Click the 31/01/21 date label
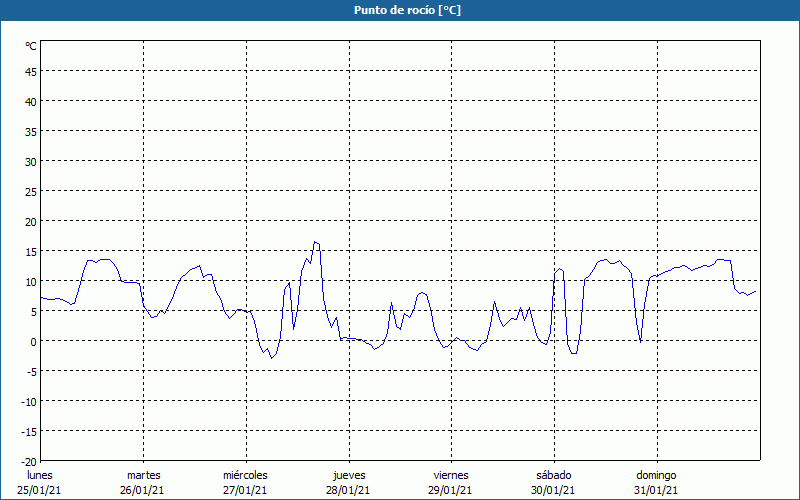This screenshot has width=800, height=500. pos(656,490)
